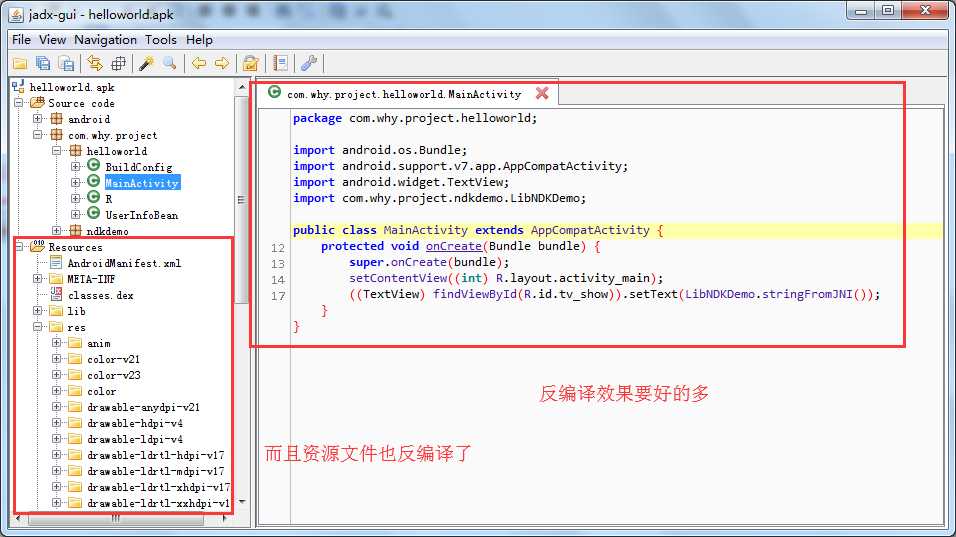
Task: Click the Sync with editor arrows icon
Action: (x=95, y=63)
